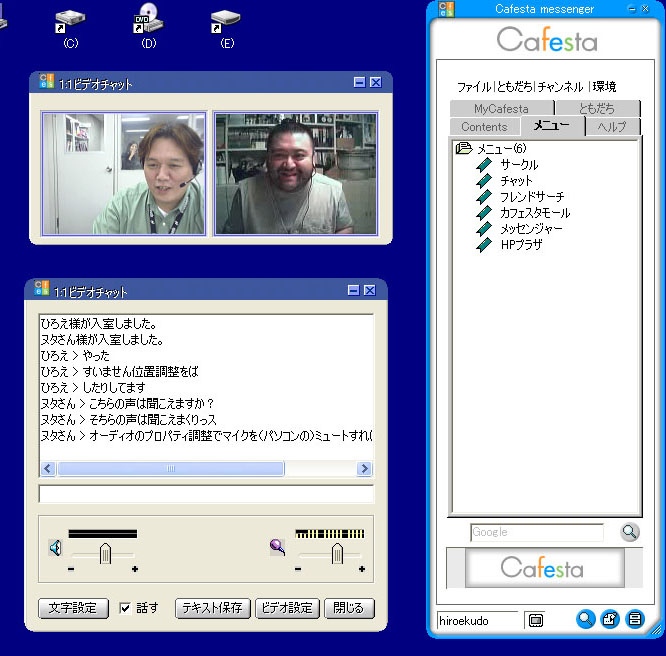The width and height of the screenshot is (666, 656).
Task: Select the メニュー tab
Action: pyautogui.click(x=552, y=126)
